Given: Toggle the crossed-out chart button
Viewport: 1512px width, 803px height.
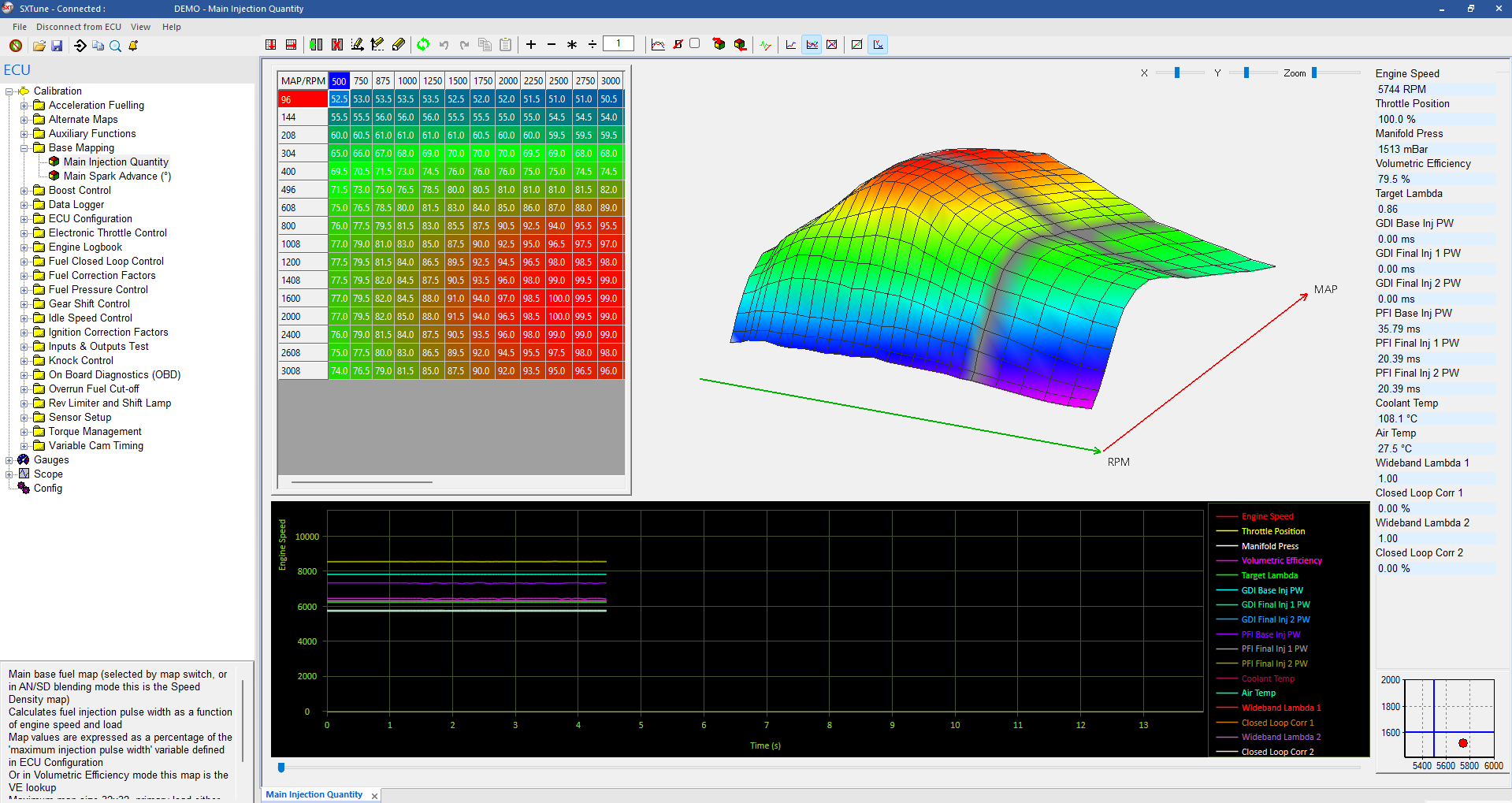Looking at the screenshot, I should click(x=831, y=45).
